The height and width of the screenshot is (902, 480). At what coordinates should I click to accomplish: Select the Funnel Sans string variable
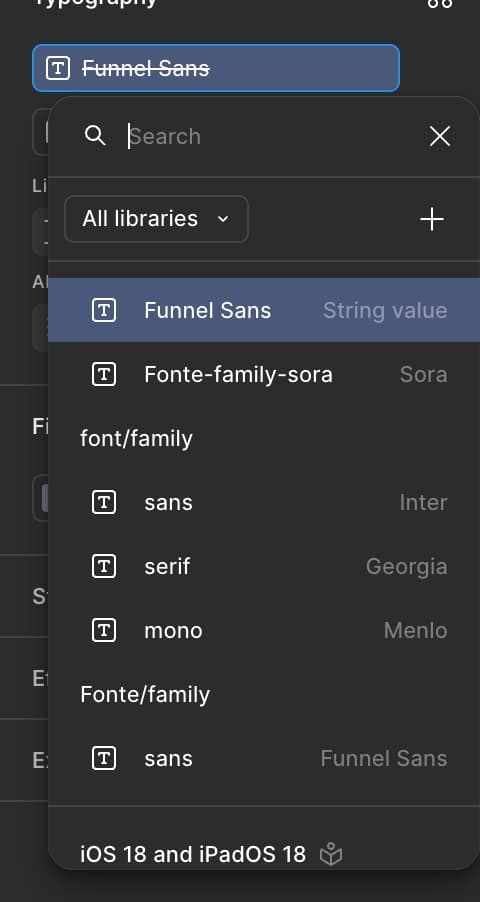264,310
